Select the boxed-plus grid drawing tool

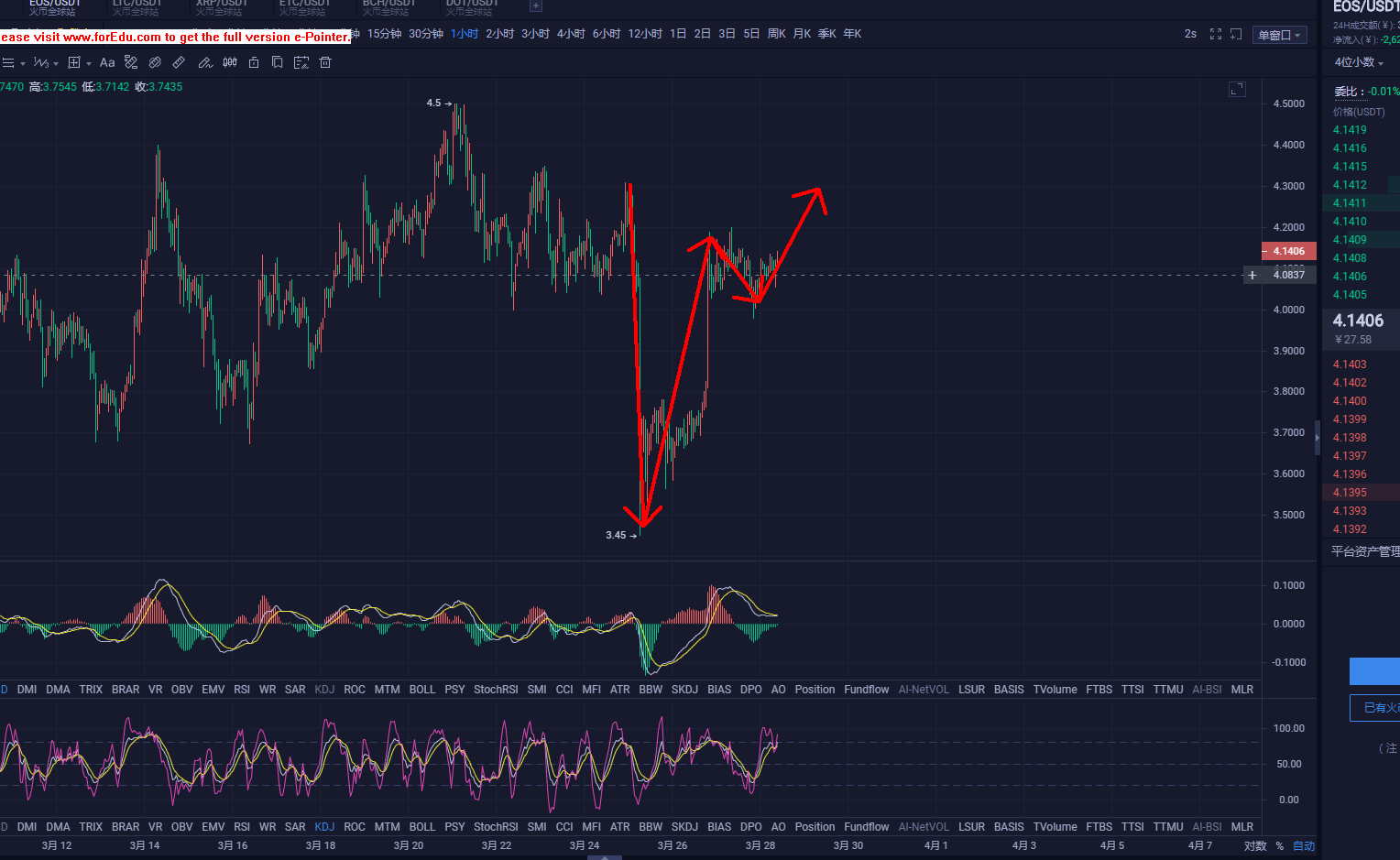coord(74,63)
